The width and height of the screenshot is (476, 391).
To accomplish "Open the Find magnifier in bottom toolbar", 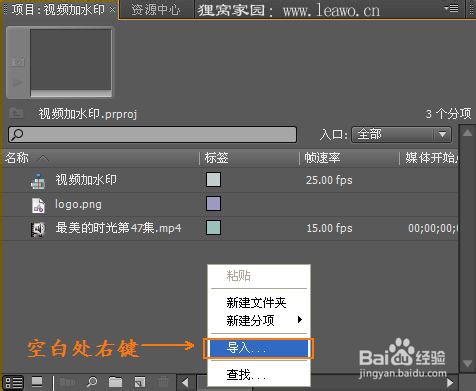I will [x=92, y=382].
